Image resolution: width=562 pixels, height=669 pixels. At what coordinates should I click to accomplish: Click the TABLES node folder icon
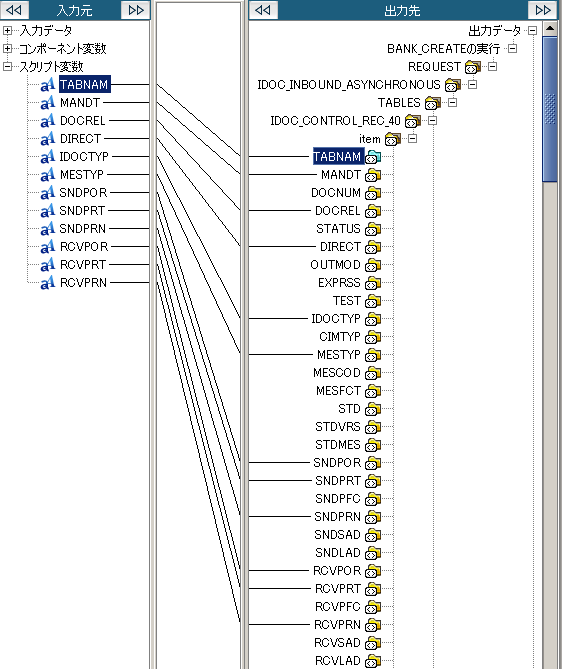coord(432,103)
